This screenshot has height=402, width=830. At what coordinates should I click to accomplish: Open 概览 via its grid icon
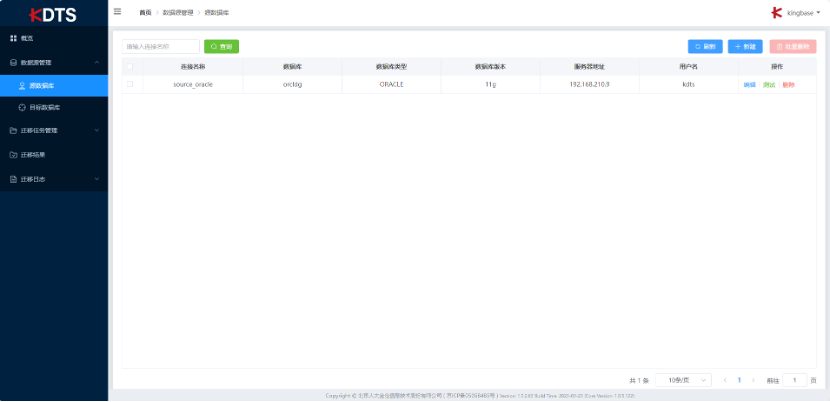pos(14,38)
